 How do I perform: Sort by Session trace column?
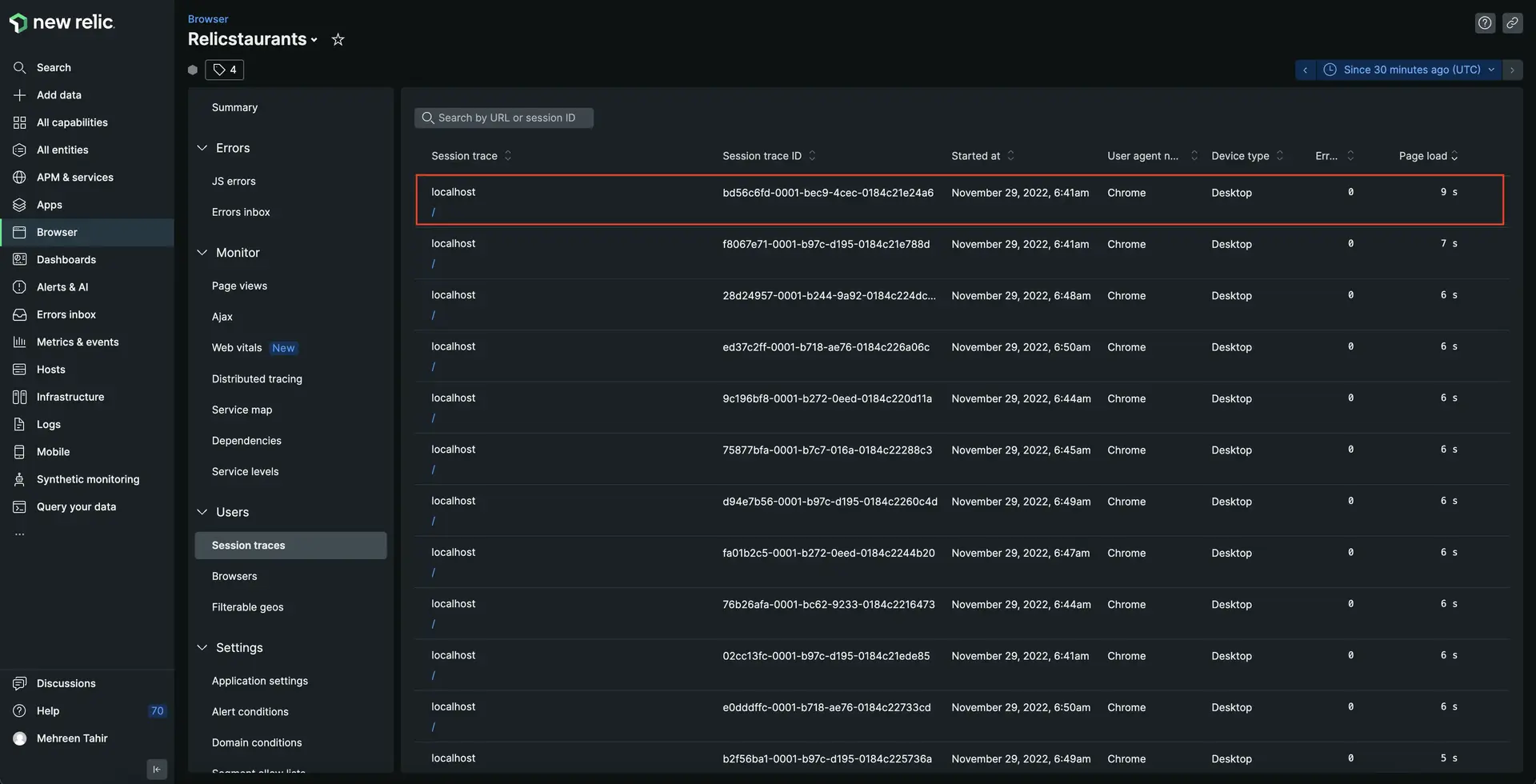(x=471, y=156)
